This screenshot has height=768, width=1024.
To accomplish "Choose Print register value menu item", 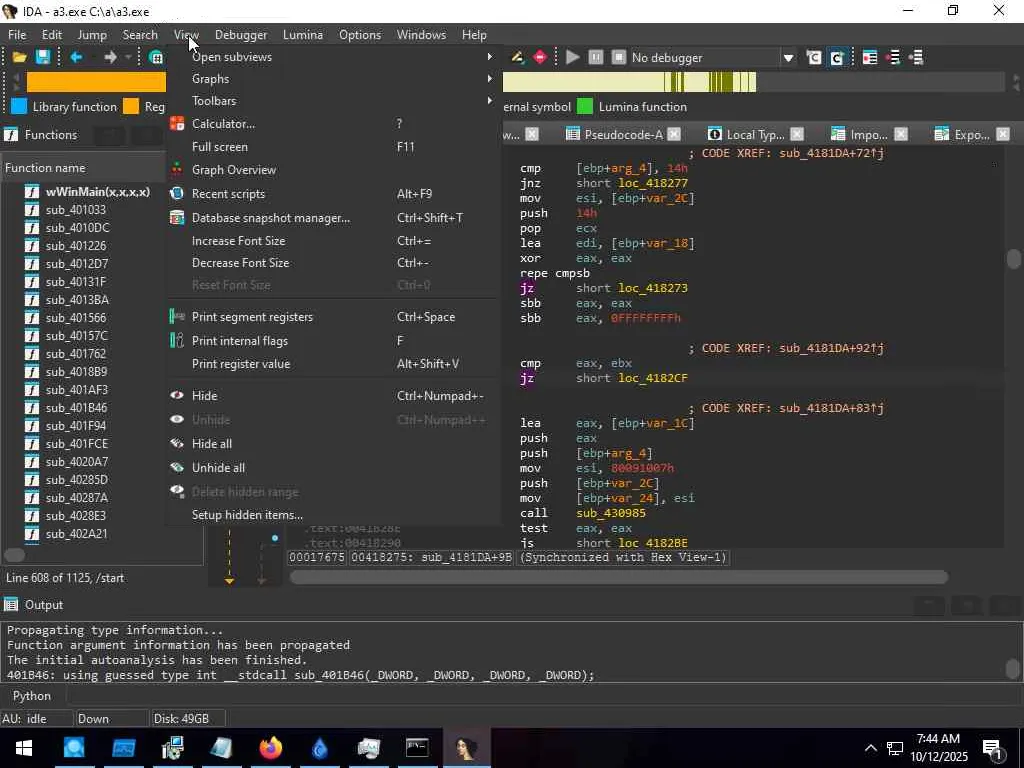I will 333,364.
